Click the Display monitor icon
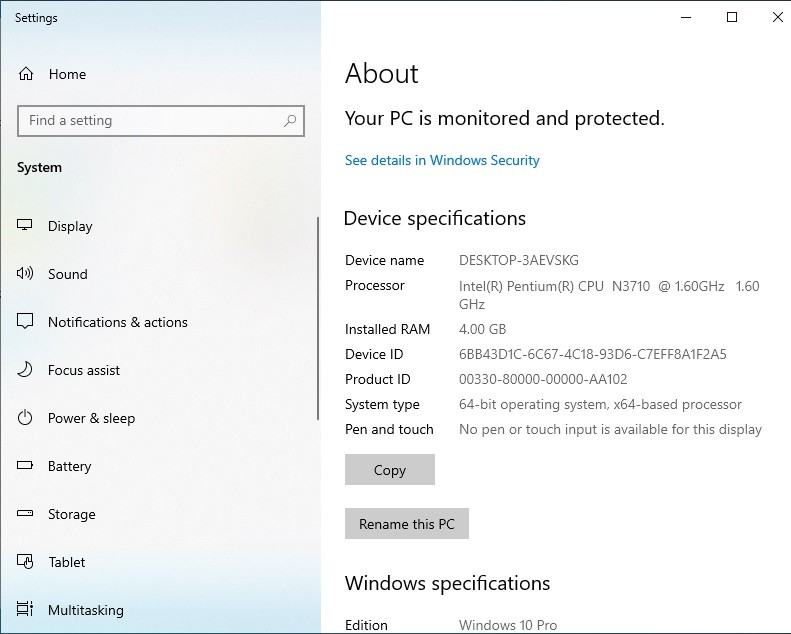 (x=26, y=226)
